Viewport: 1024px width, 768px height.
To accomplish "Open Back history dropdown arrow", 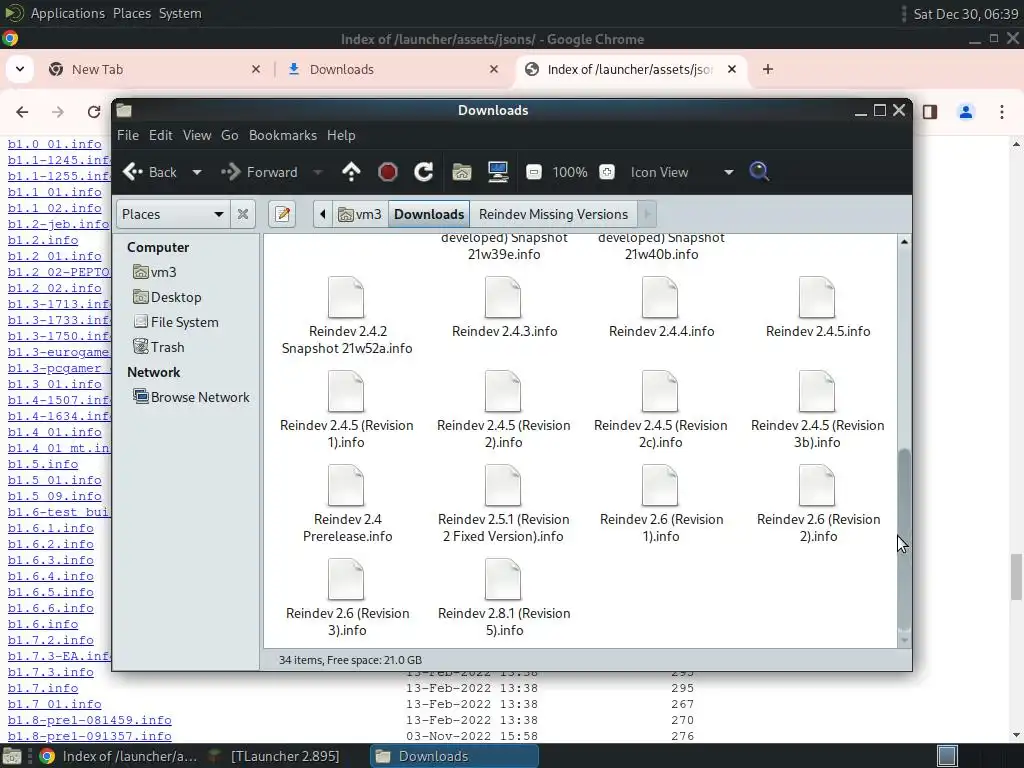I will (x=197, y=172).
